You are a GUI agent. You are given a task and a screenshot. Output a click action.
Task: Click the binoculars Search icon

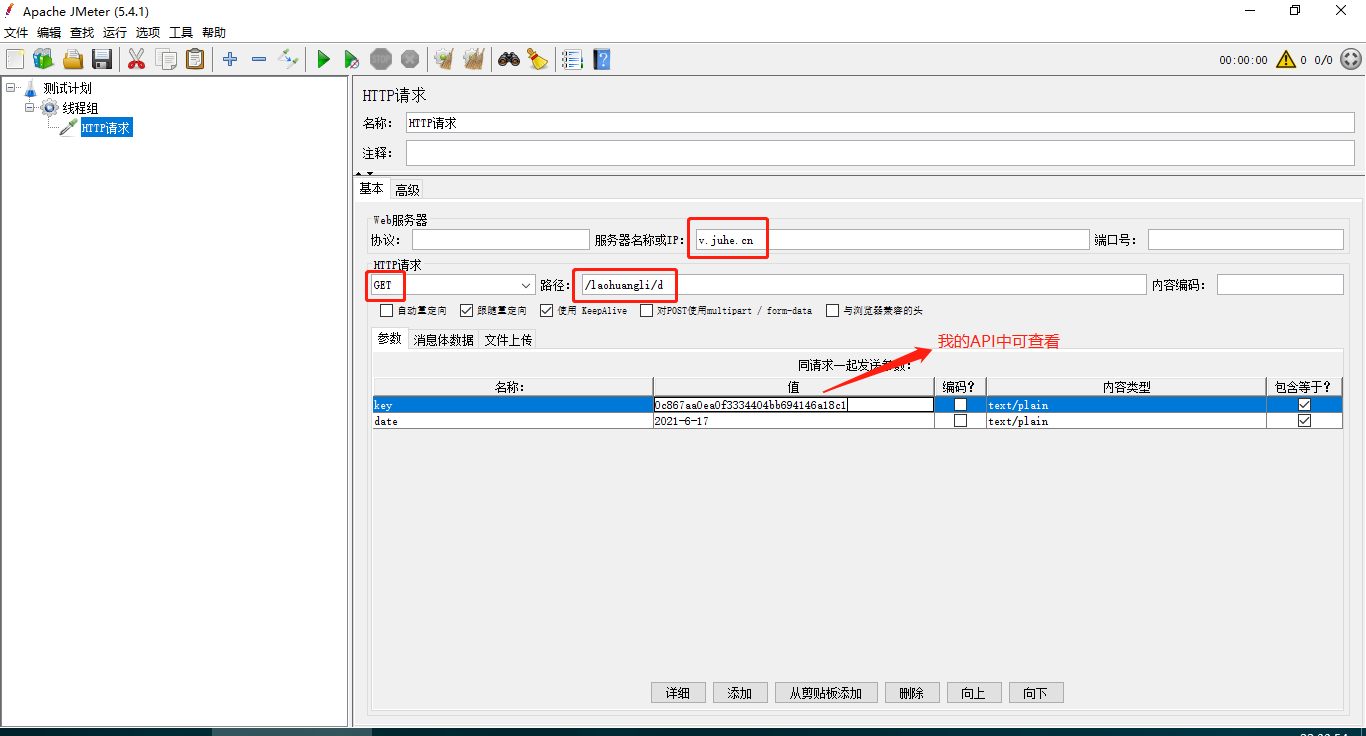[509, 59]
